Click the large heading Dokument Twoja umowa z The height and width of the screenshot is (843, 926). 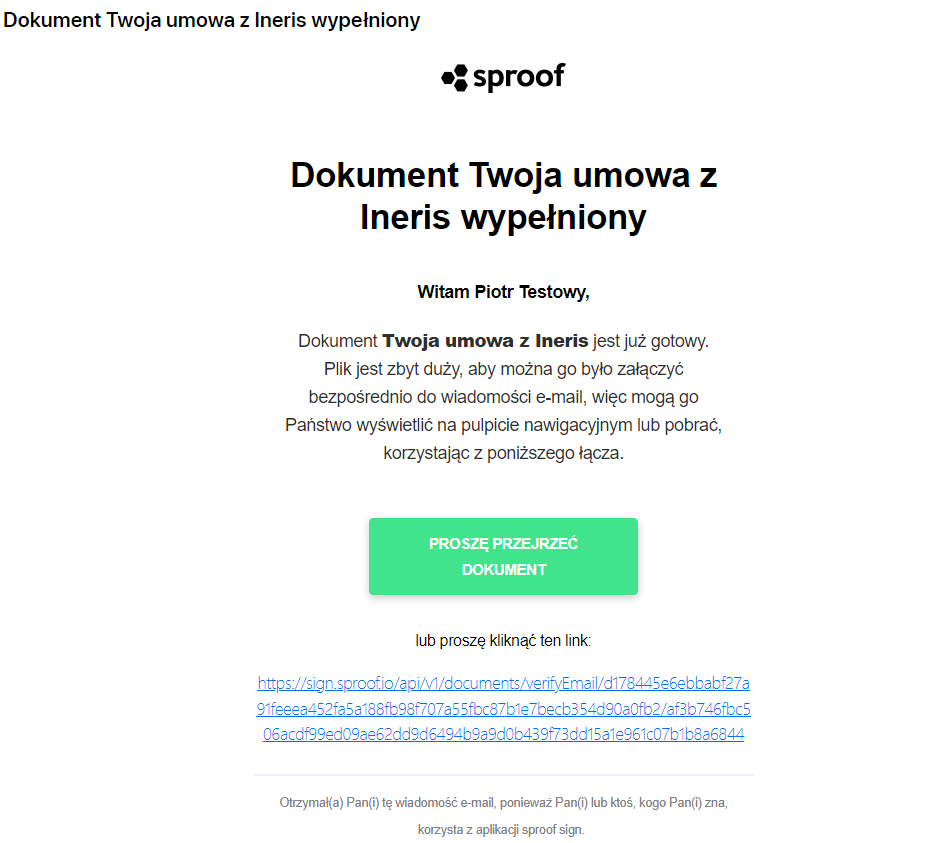[x=504, y=175]
